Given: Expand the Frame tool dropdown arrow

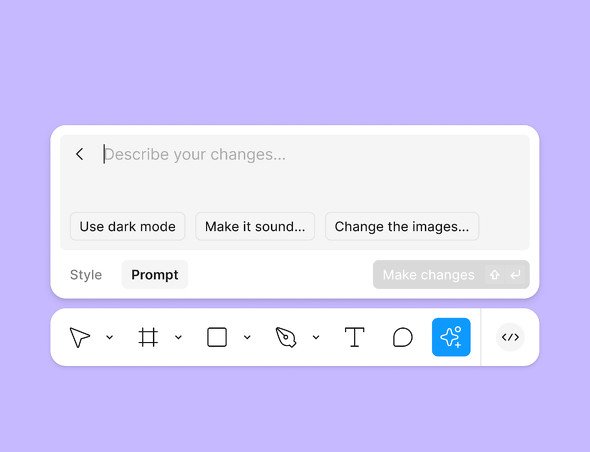Looking at the screenshot, I should tap(178, 337).
